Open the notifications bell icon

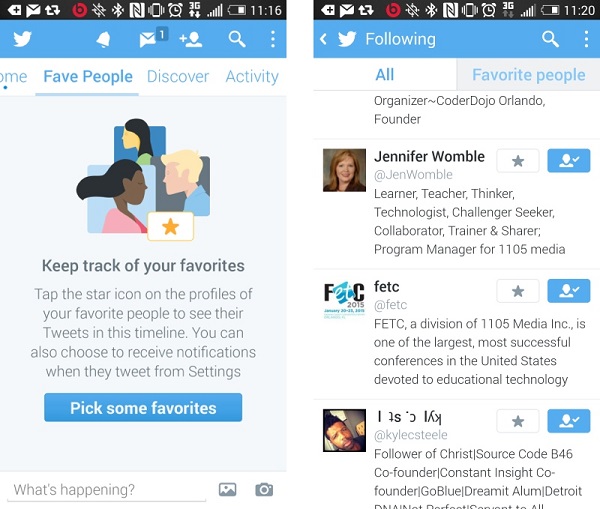pyautogui.click(x=103, y=39)
